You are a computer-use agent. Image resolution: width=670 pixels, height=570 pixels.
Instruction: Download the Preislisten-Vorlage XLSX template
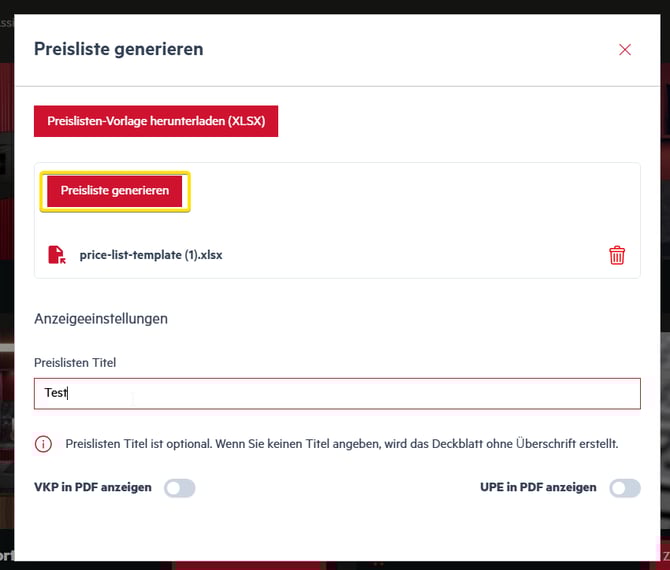pyautogui.click(x=156, y=121)
